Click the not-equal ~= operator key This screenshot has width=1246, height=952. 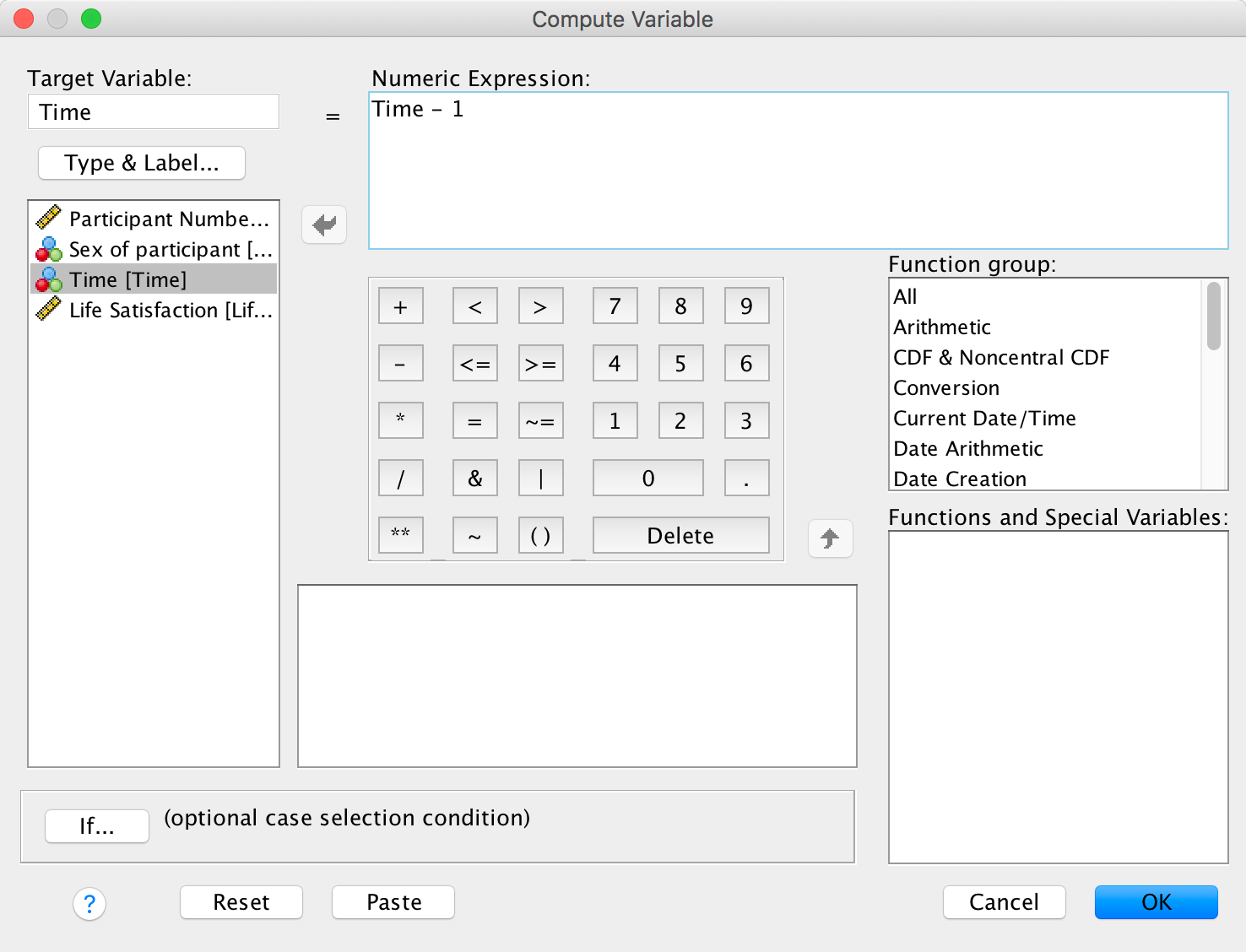pos(540,420)
